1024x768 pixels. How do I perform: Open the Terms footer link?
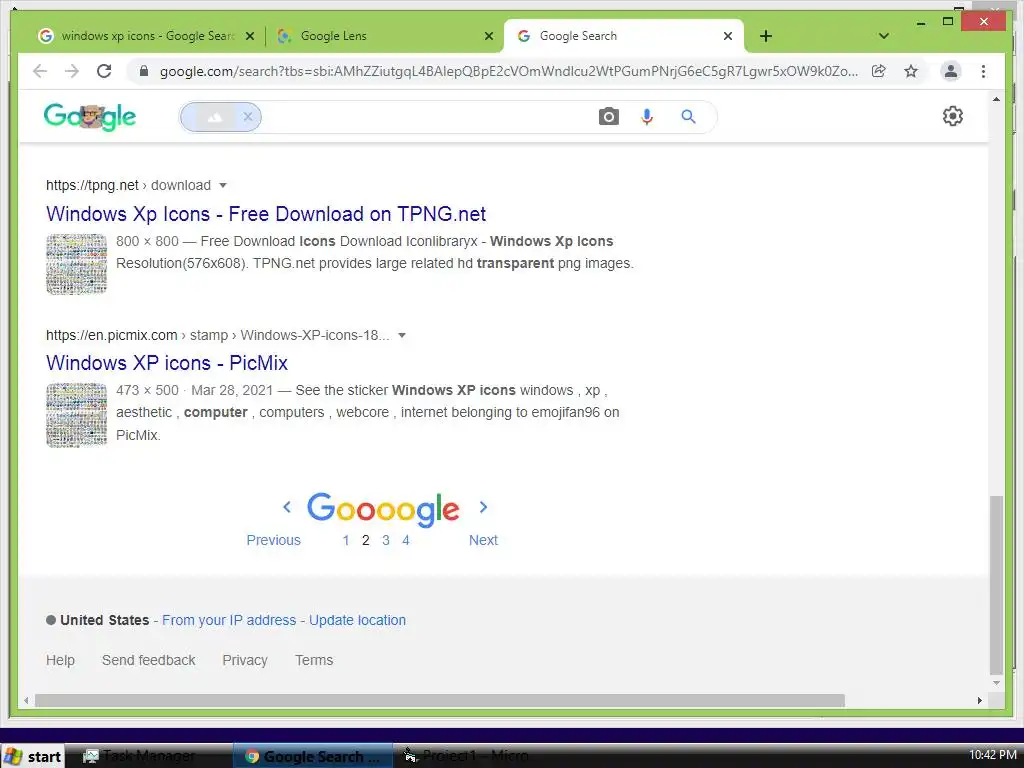[313, 660]
